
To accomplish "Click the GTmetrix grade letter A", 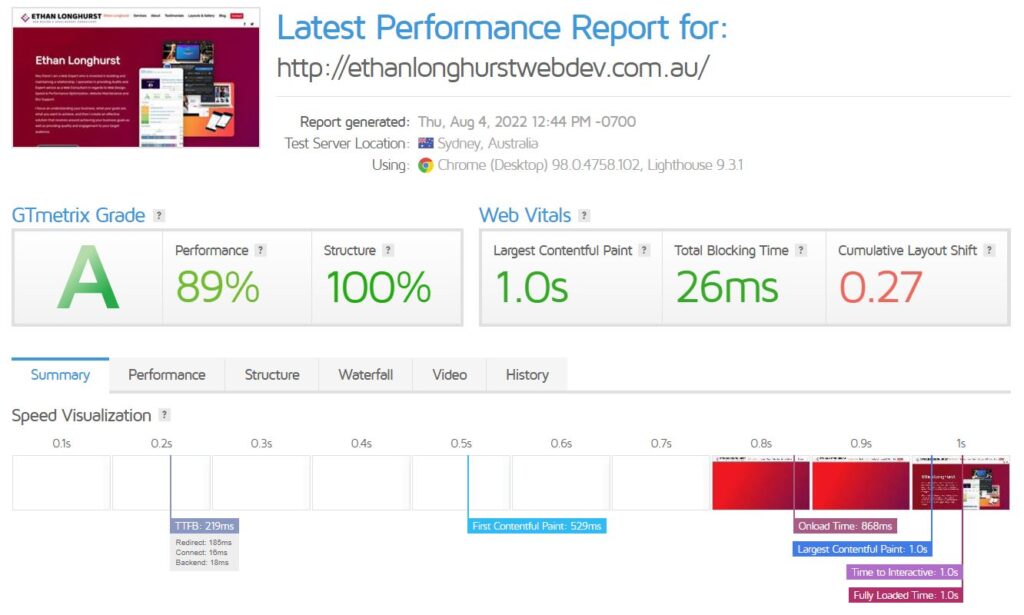I will click(x=88, y=277).
